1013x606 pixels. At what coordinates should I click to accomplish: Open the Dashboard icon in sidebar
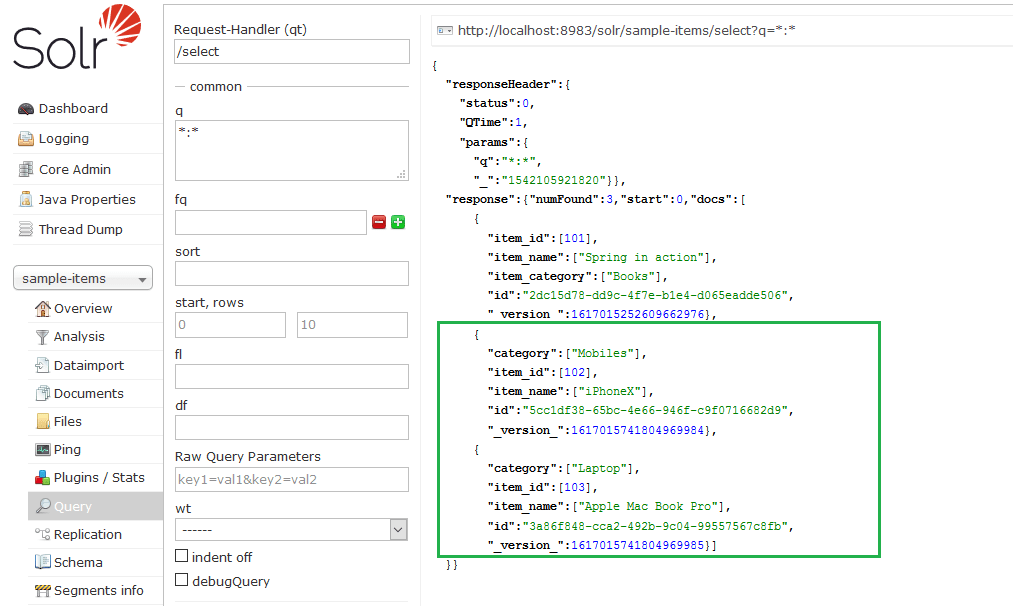(26, 109)
